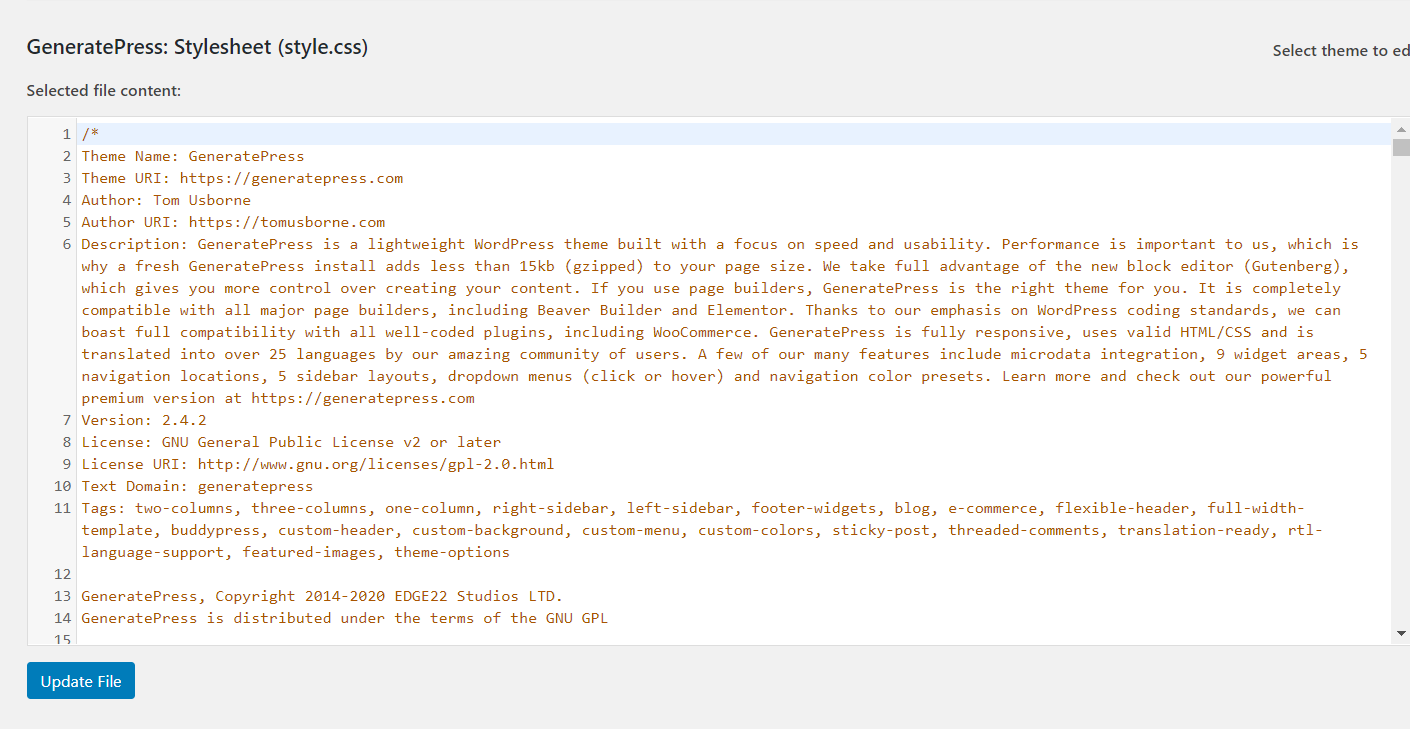Click the 'Author: Tom Usborne' line
The height and width of the screenshot is (729, 1410).
[166, 200]
